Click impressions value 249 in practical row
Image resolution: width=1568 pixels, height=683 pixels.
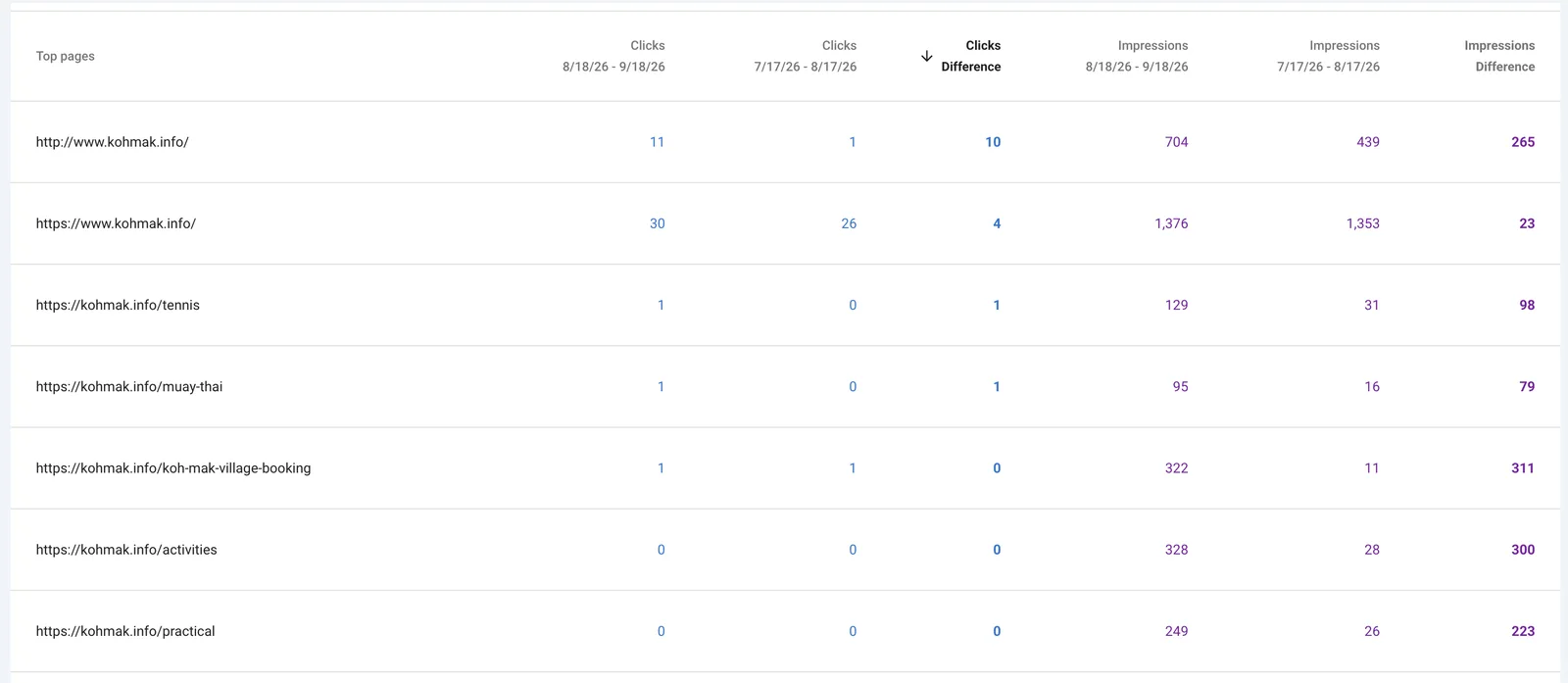[x=1176, y=631]
